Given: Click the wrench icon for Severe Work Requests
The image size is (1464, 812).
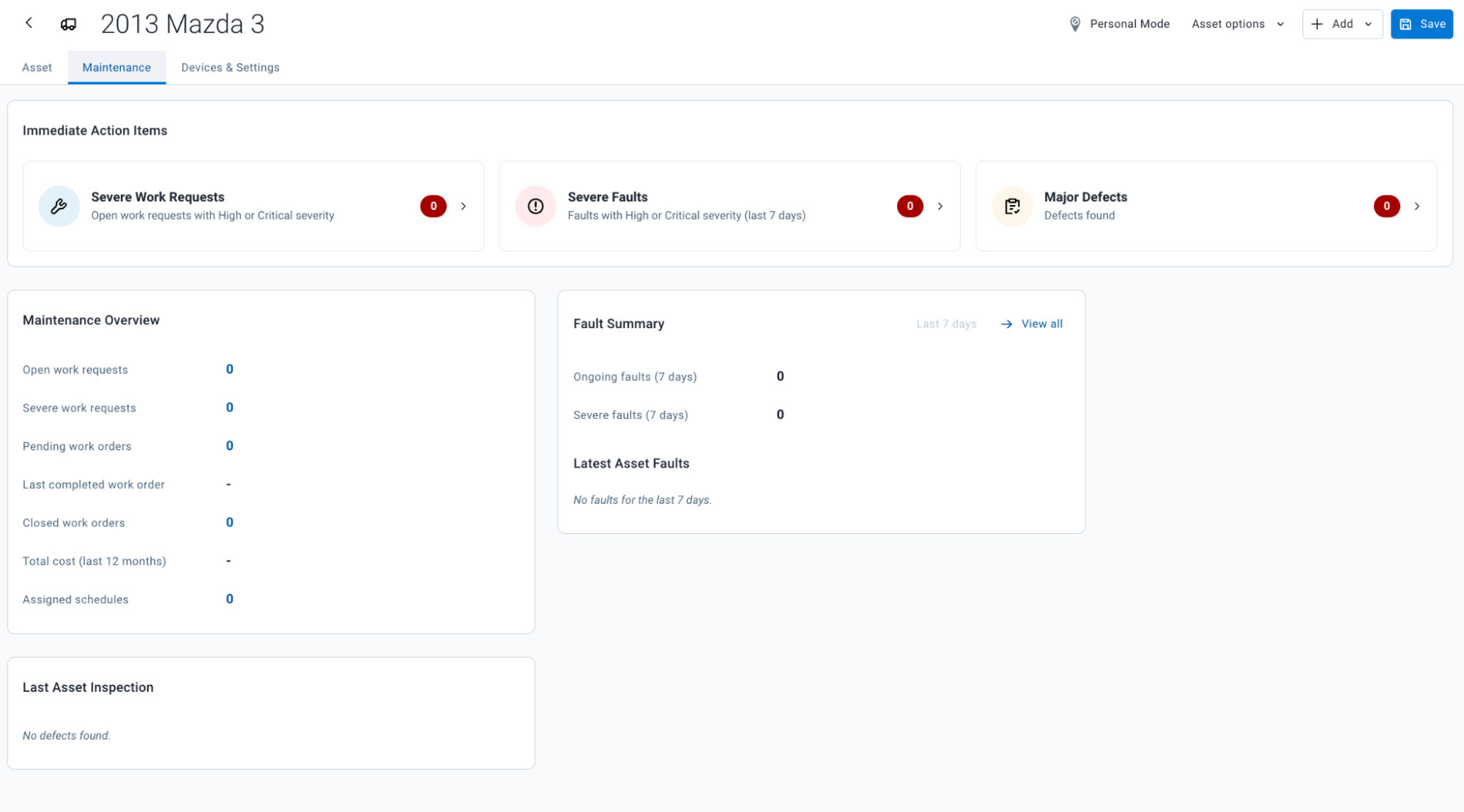Looking at the screenshot, I should click(x=59, y=206).
